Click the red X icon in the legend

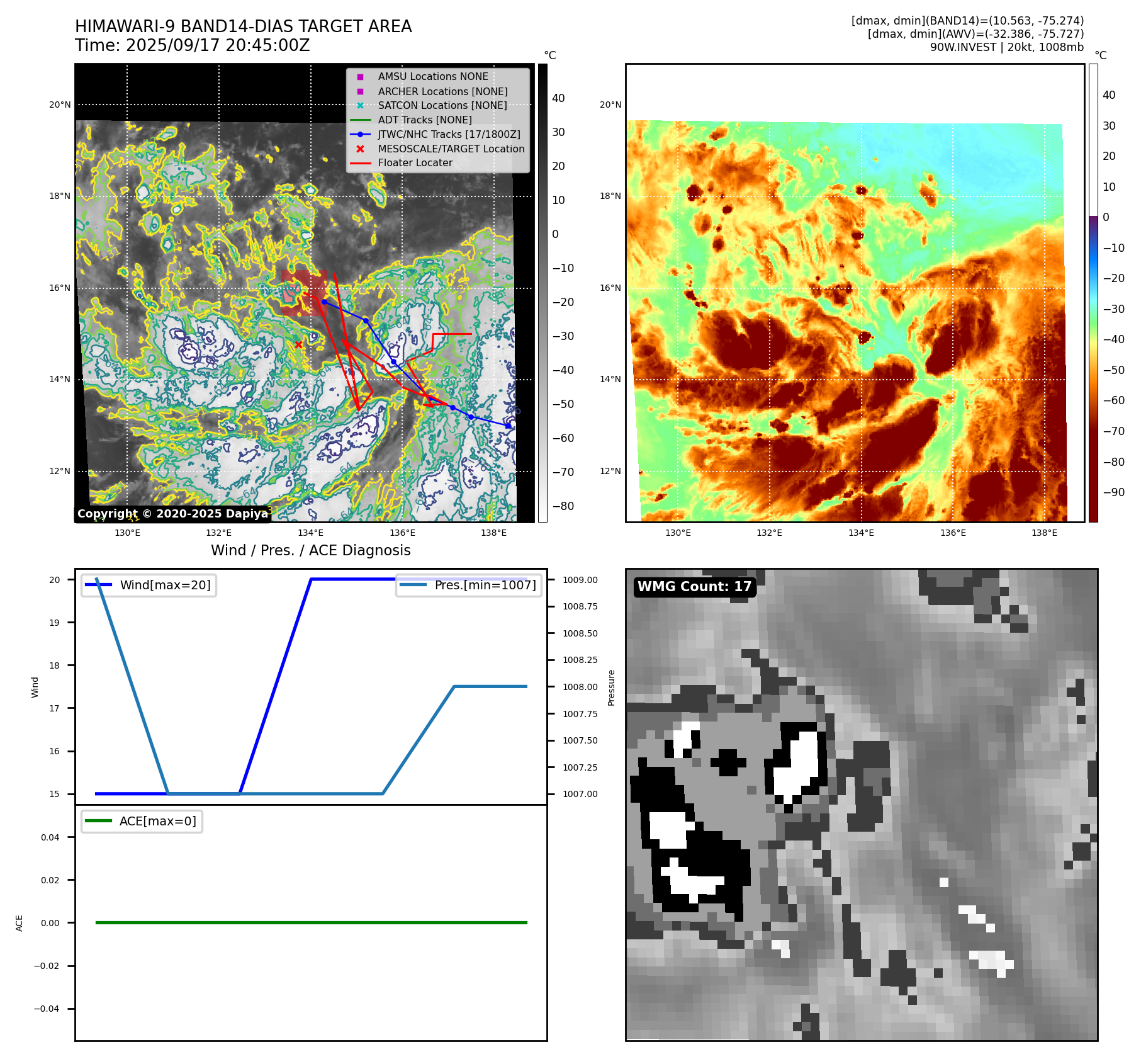pyautogui.click(x=360, y=149)
